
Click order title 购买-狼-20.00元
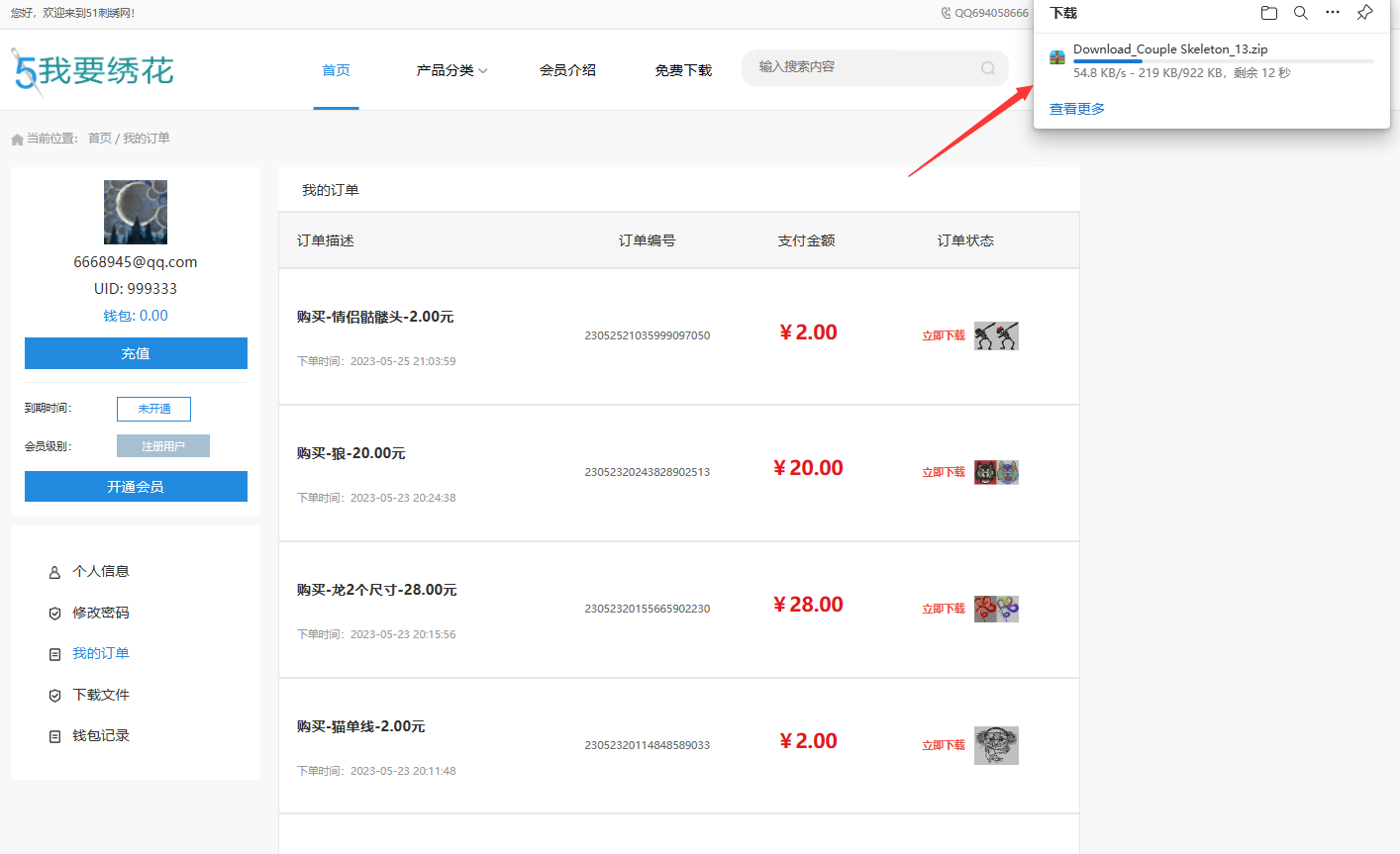(x=351, y=453)
